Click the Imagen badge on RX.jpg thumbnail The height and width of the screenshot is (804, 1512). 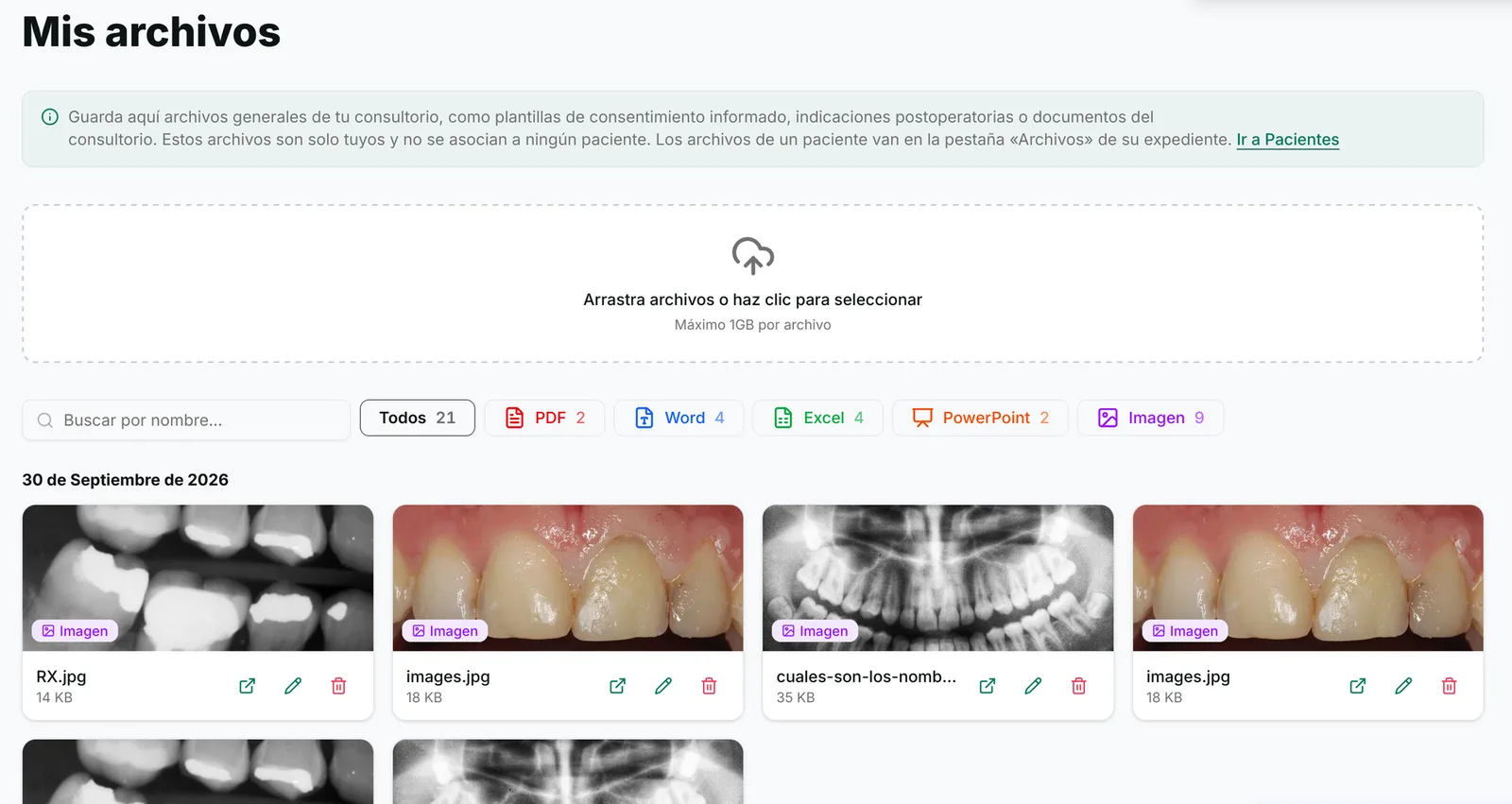pyautogui.click(x=75, y=631)
